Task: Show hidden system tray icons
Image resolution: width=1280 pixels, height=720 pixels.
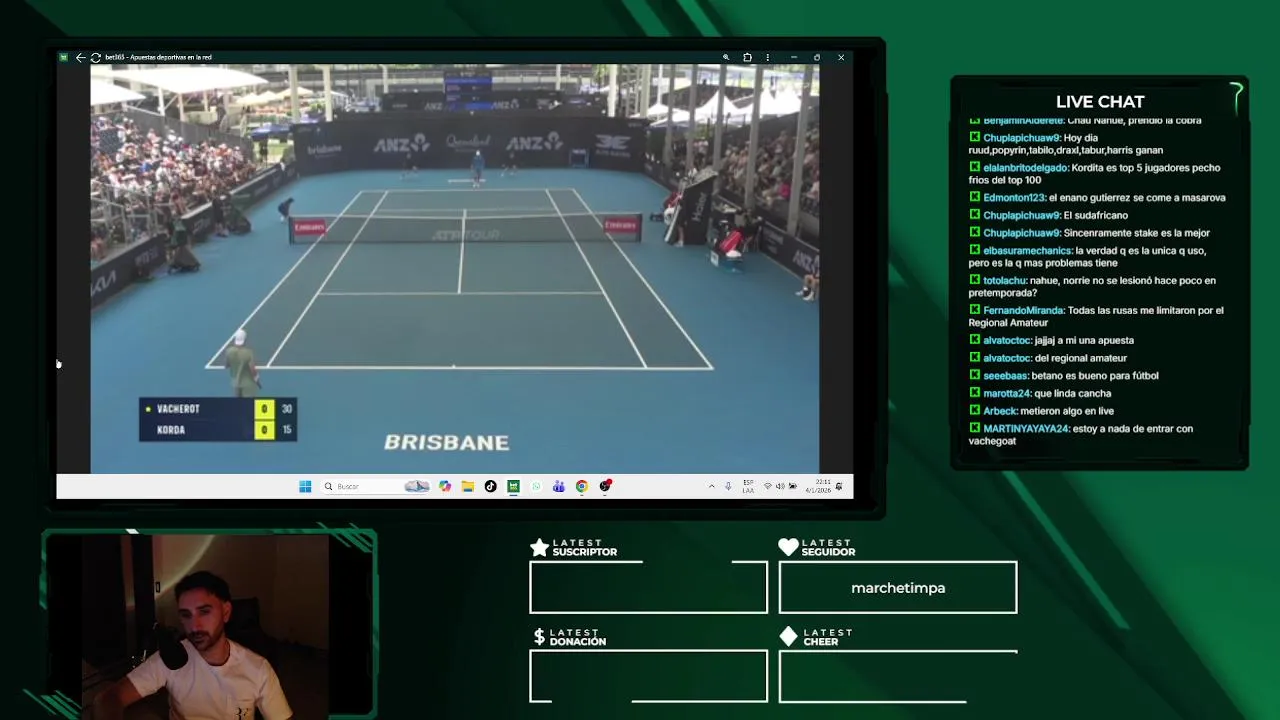Action: 711,486
